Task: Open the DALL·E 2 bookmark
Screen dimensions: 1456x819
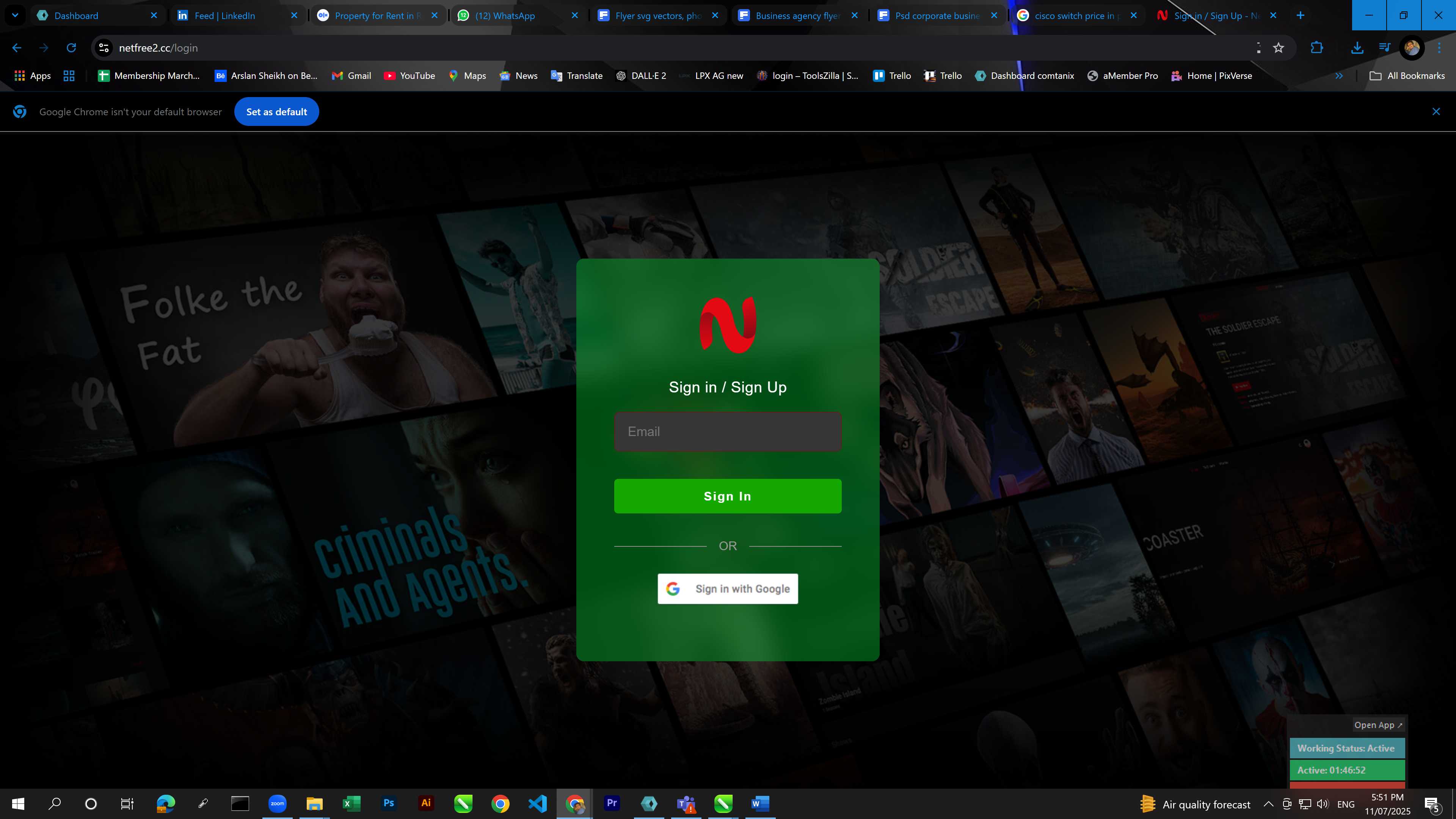Action: [642, 76]
